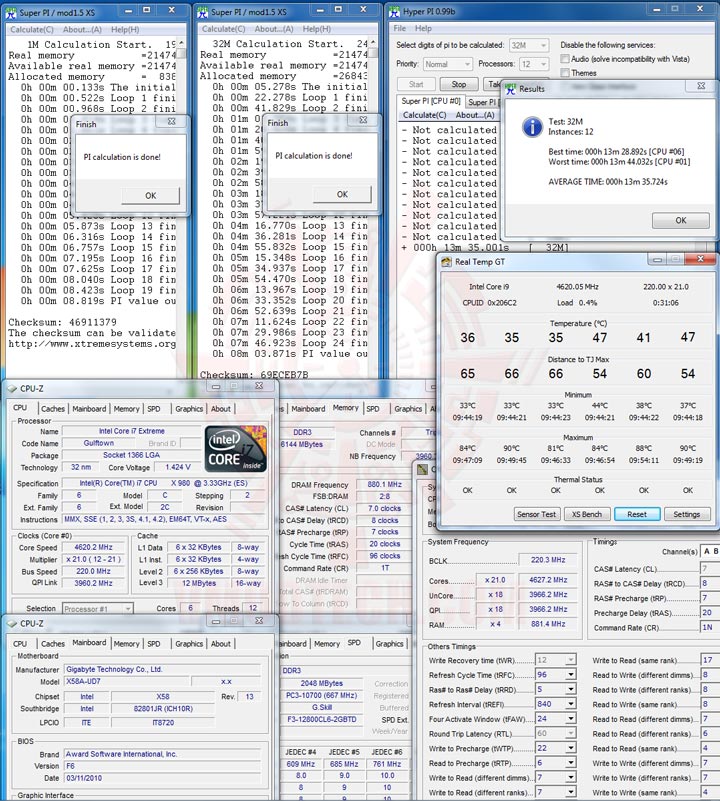Click the Precharge Delay (tRAS) field showing 20

[709, 612]
